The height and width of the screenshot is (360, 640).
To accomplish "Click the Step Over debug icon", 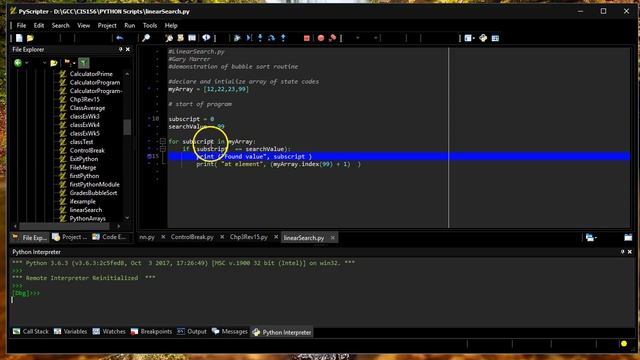I will (271, 38).
